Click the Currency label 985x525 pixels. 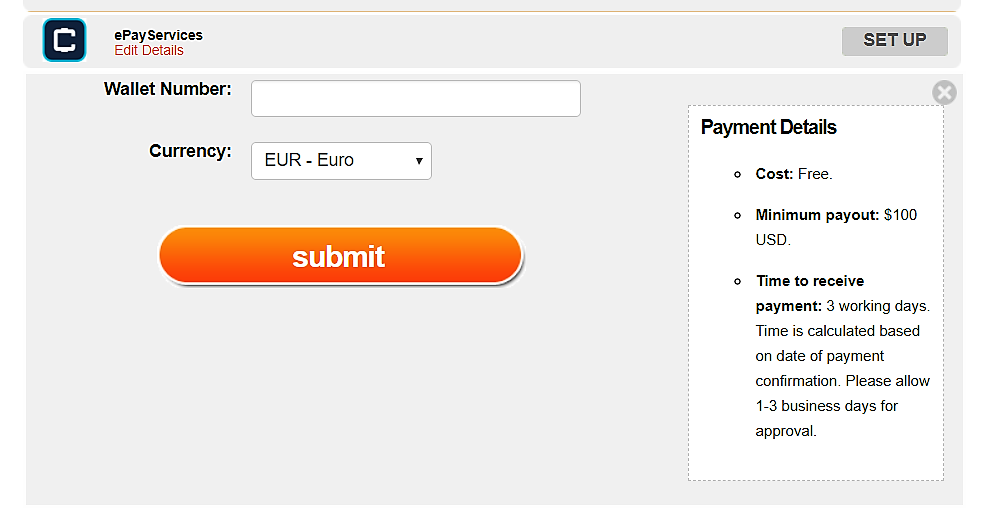click(x=190, y=151)
